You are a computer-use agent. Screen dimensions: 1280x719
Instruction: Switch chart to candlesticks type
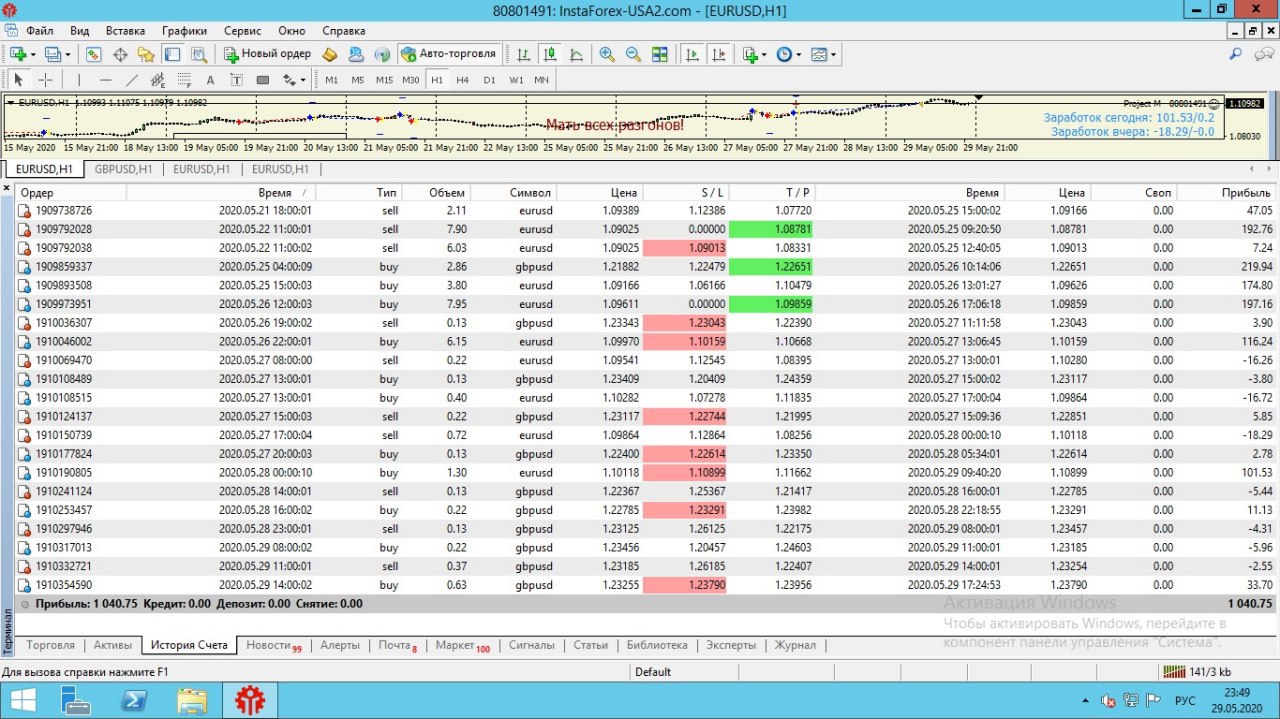(549, 54)
